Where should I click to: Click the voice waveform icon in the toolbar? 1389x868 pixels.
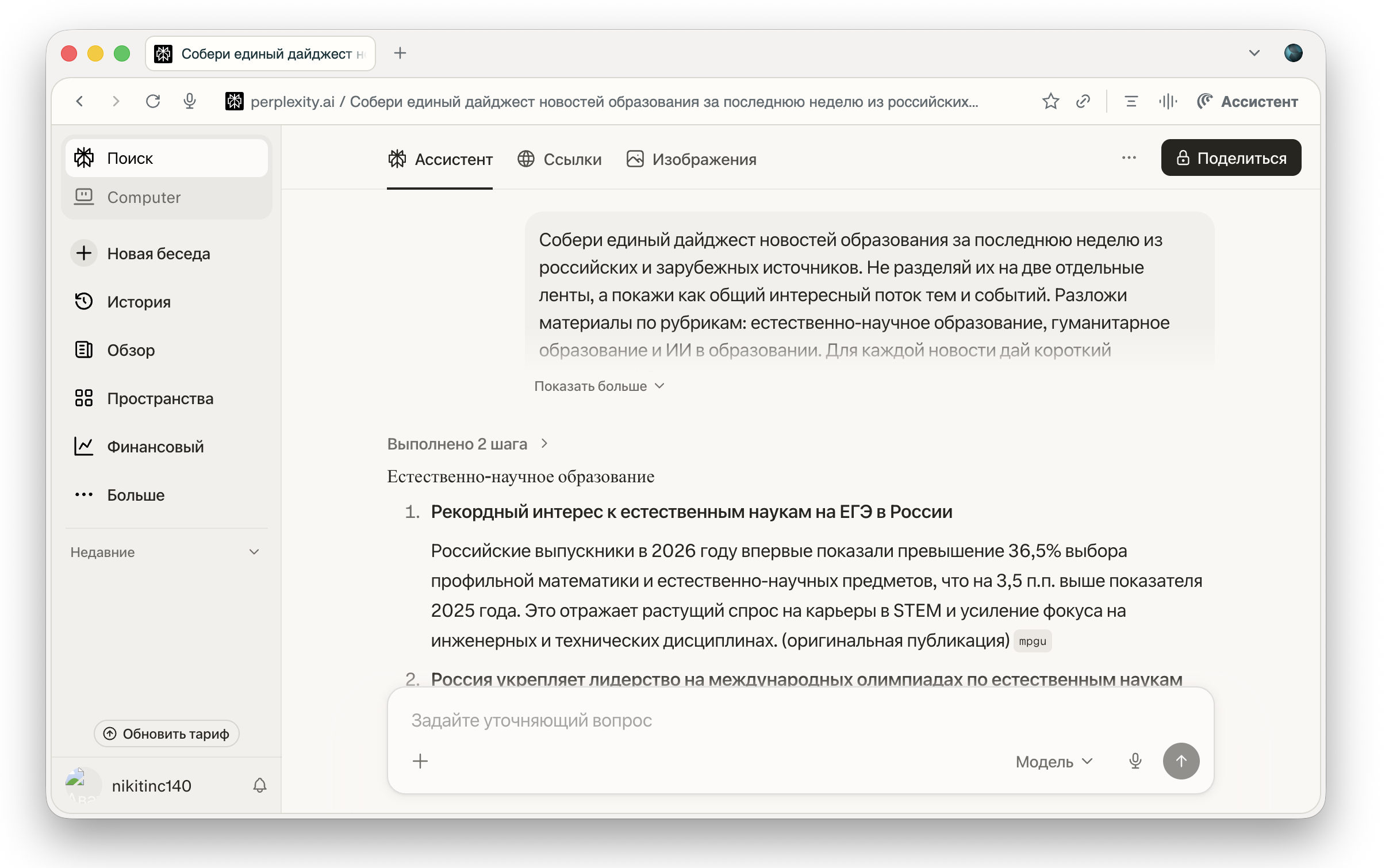1168,101
